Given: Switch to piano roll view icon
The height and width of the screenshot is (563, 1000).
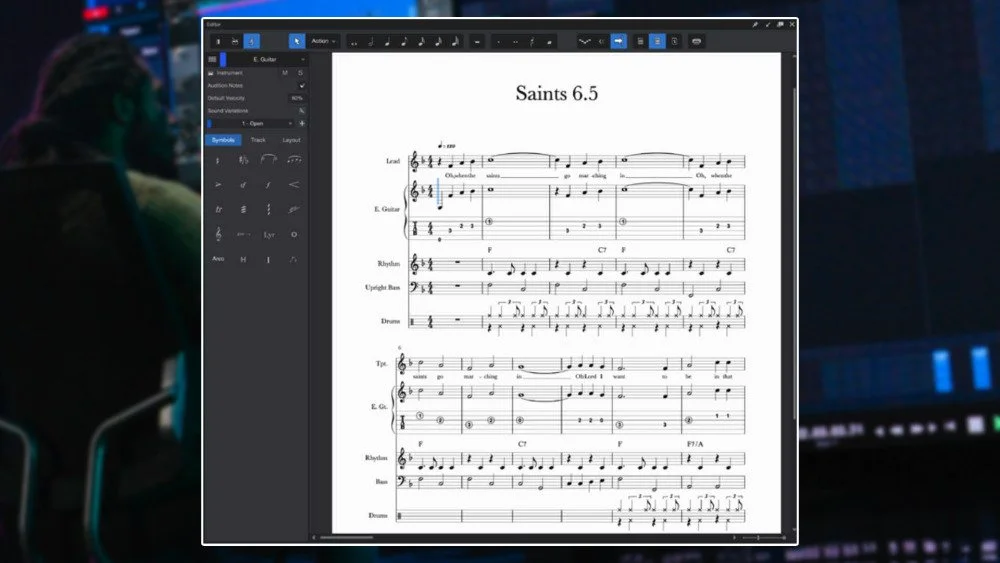Looking at the screenshot, I should [218, 41].
